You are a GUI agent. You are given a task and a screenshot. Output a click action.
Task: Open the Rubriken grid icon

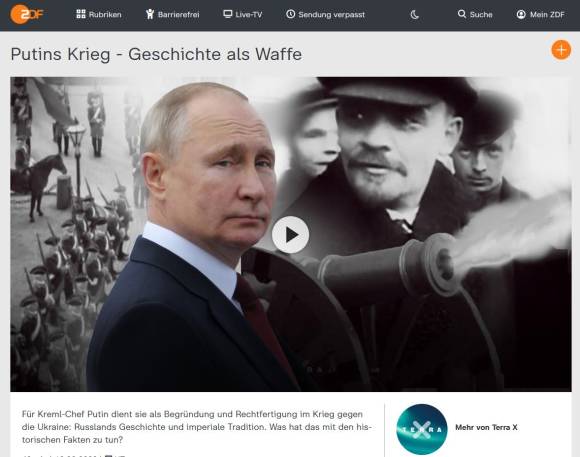[81, 14]
